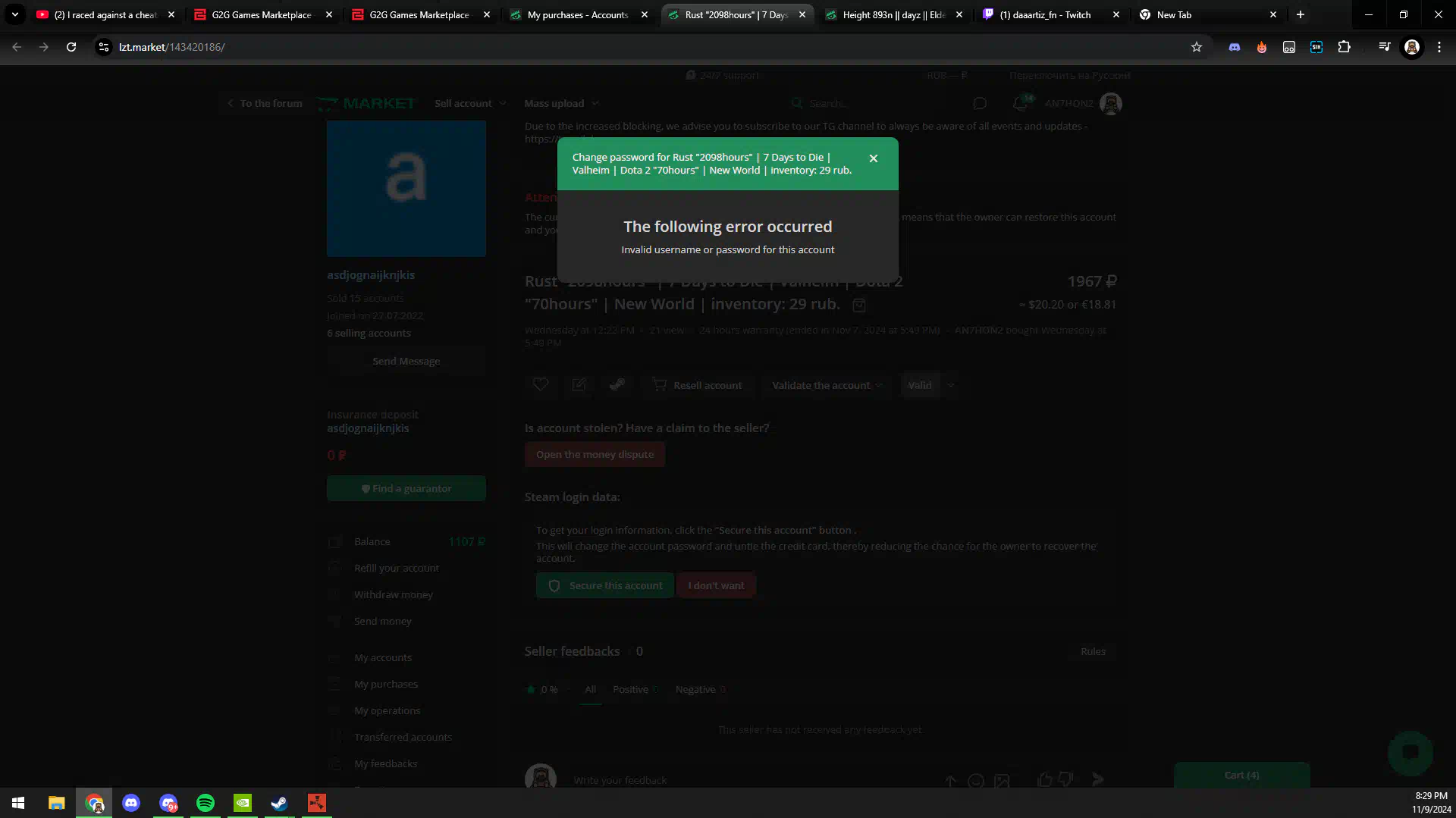Open File Explorer from taskbar
1456x818 pixels.
56,803
